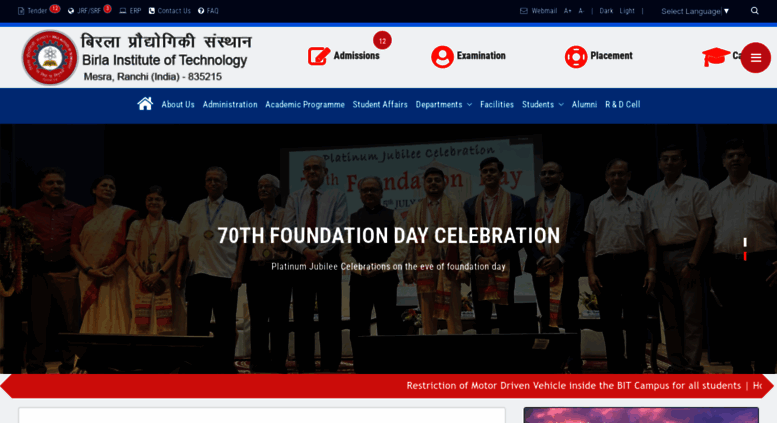Screen dimensions: 777x423
Task: Open the BIT Mesra institute logo
Action: (50, 57)
